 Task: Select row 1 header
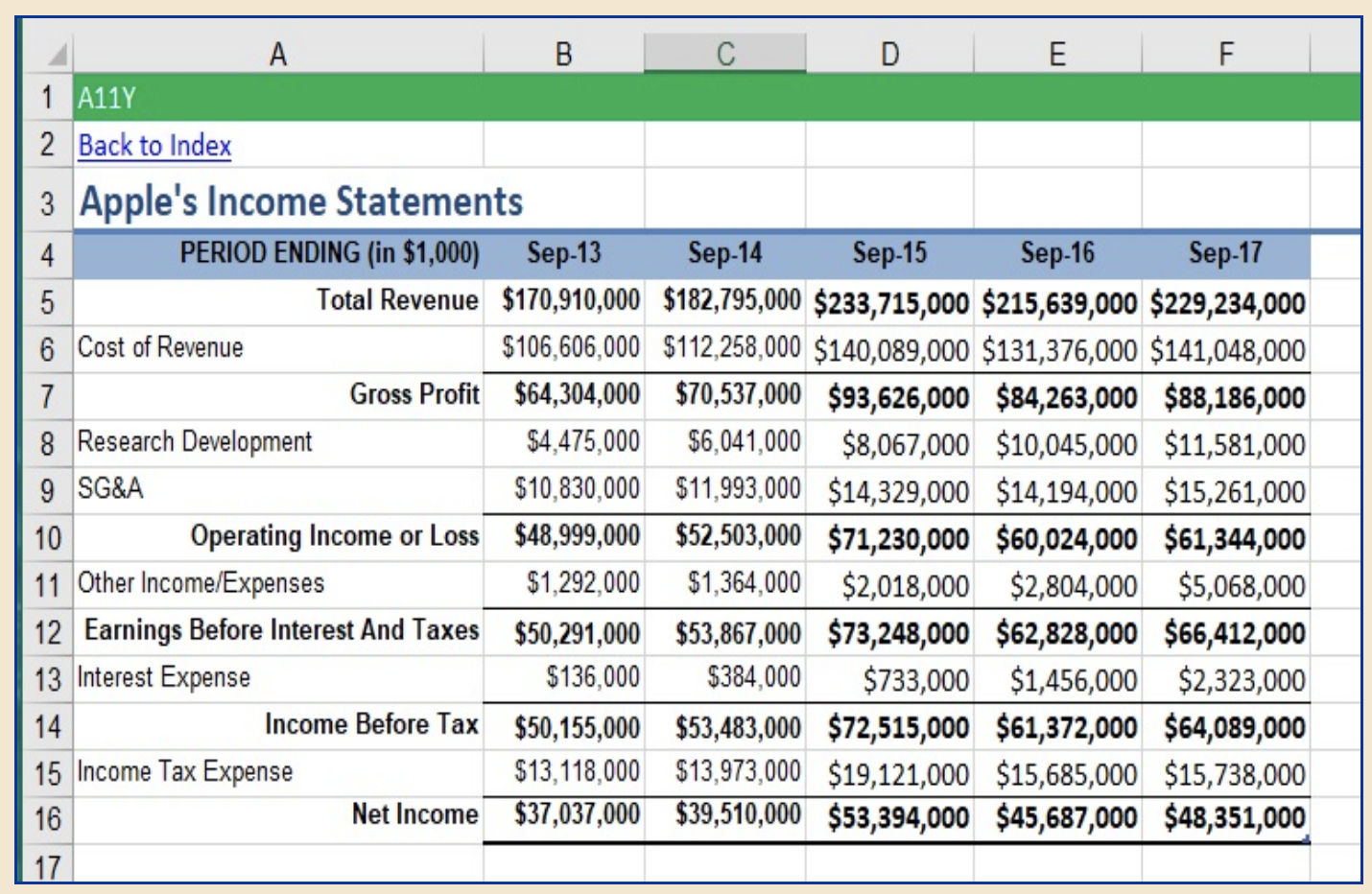pos(47,98)
